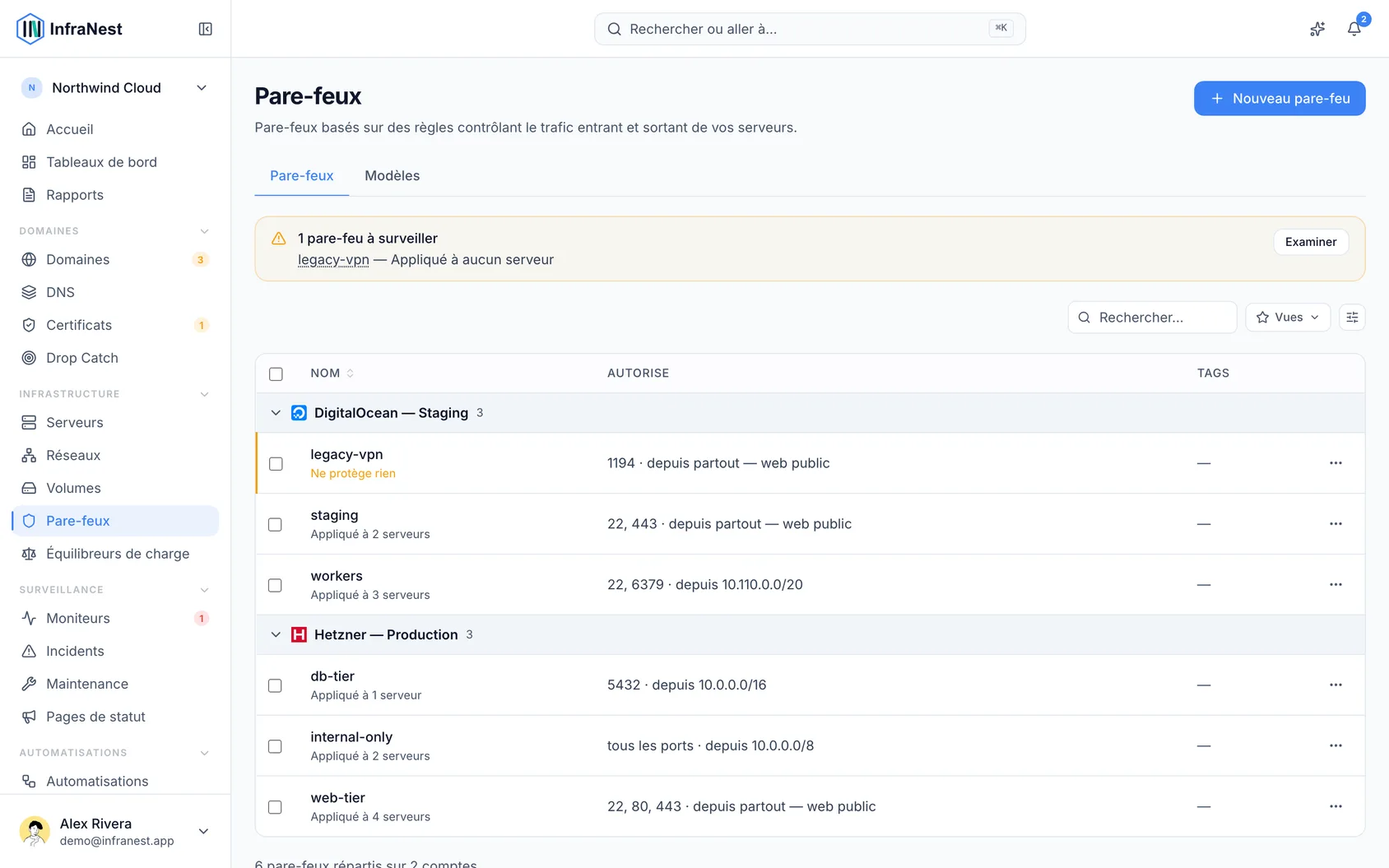
Task: Open Équilibreurs de charge in sidebar
Action: coord(115,555)
